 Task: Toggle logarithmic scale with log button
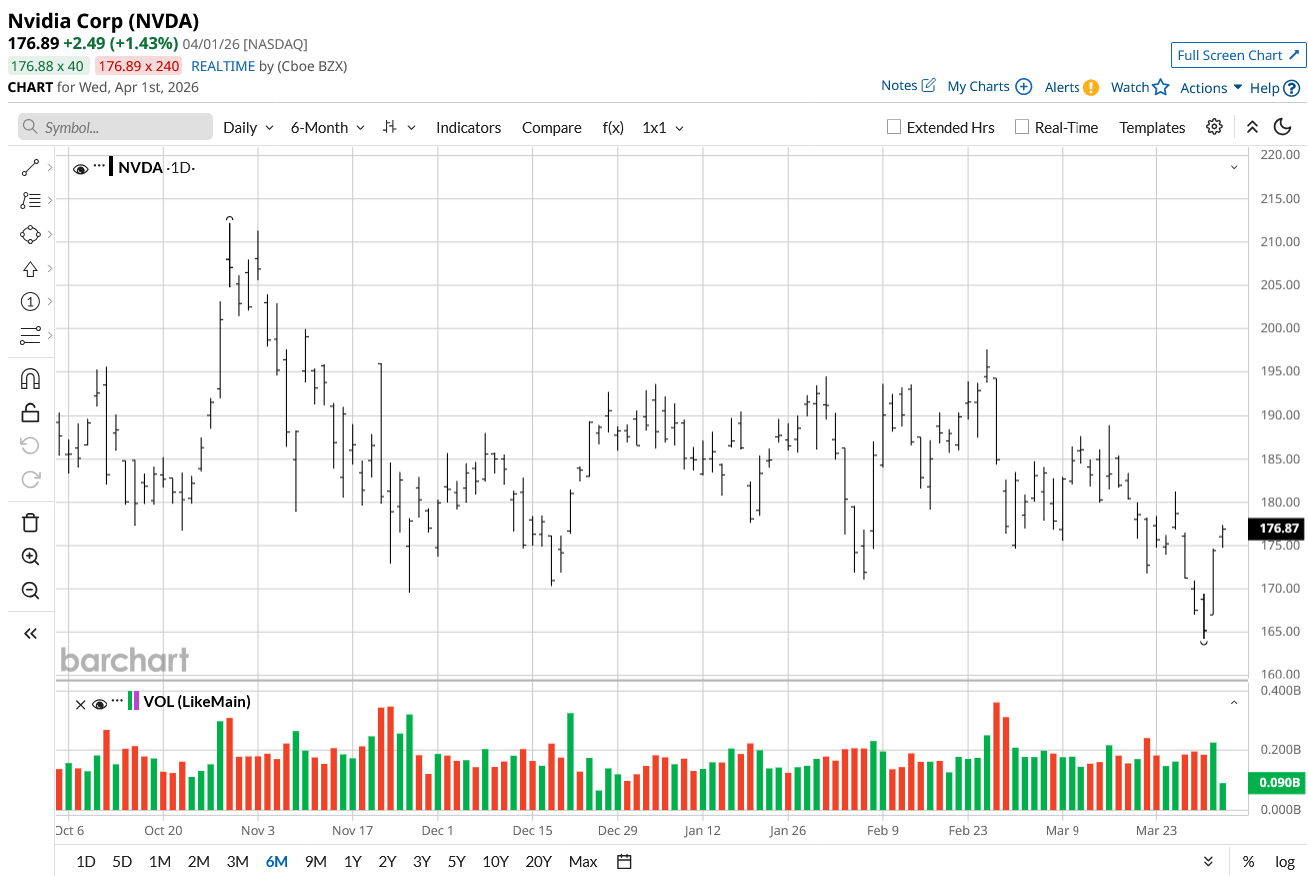pos(1285,862)
